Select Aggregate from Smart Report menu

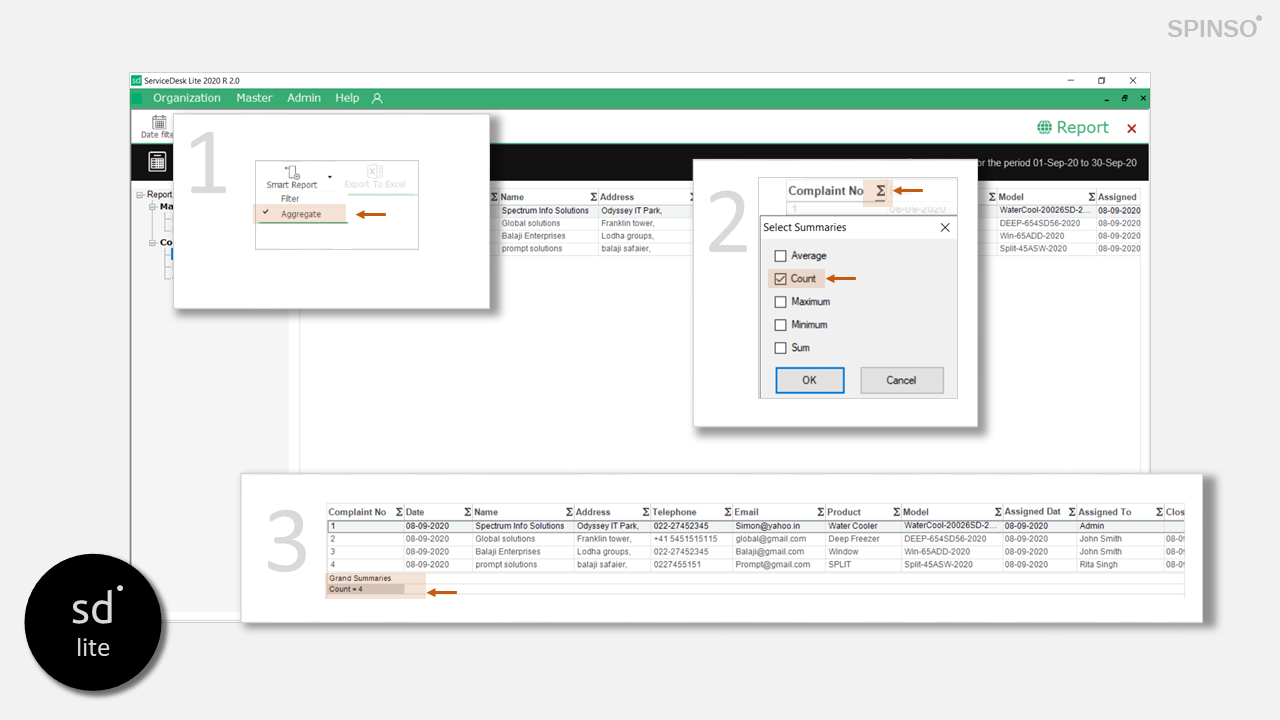pos(301,214)
